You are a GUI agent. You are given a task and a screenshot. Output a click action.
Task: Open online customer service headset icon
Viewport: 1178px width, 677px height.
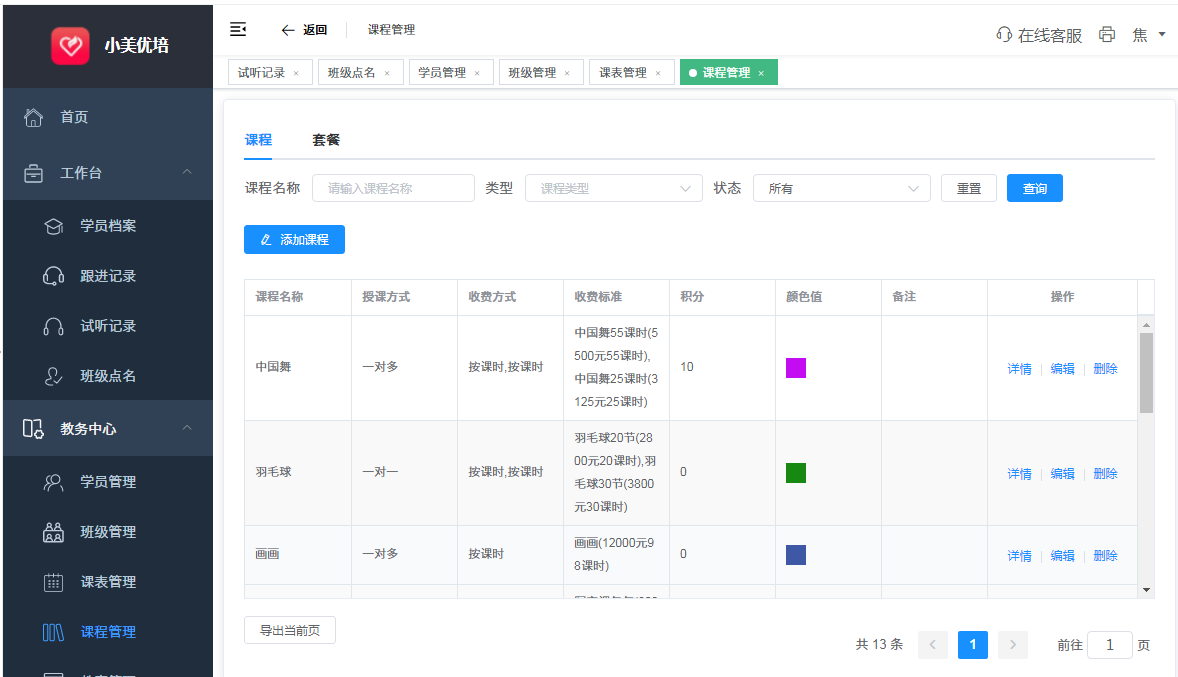pos(1004,34)
